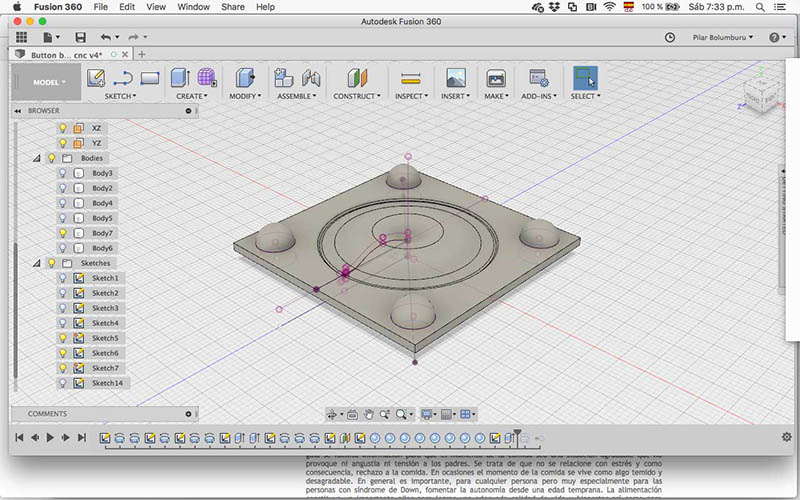Select the Rectangle sketch tool icon

point(150,78)
